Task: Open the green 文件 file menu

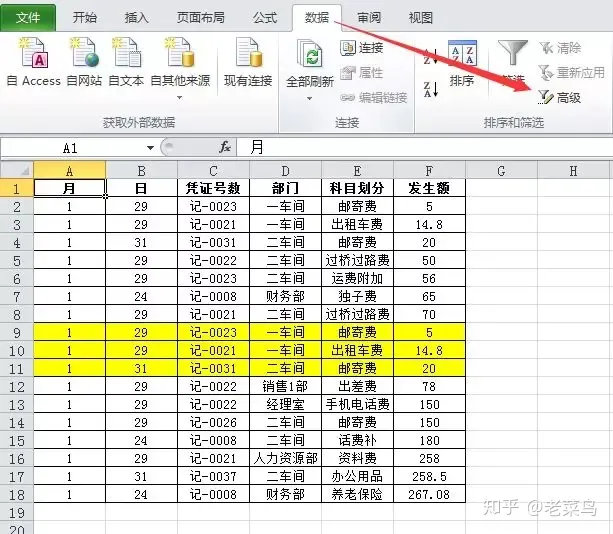Action: coord(28,18)
